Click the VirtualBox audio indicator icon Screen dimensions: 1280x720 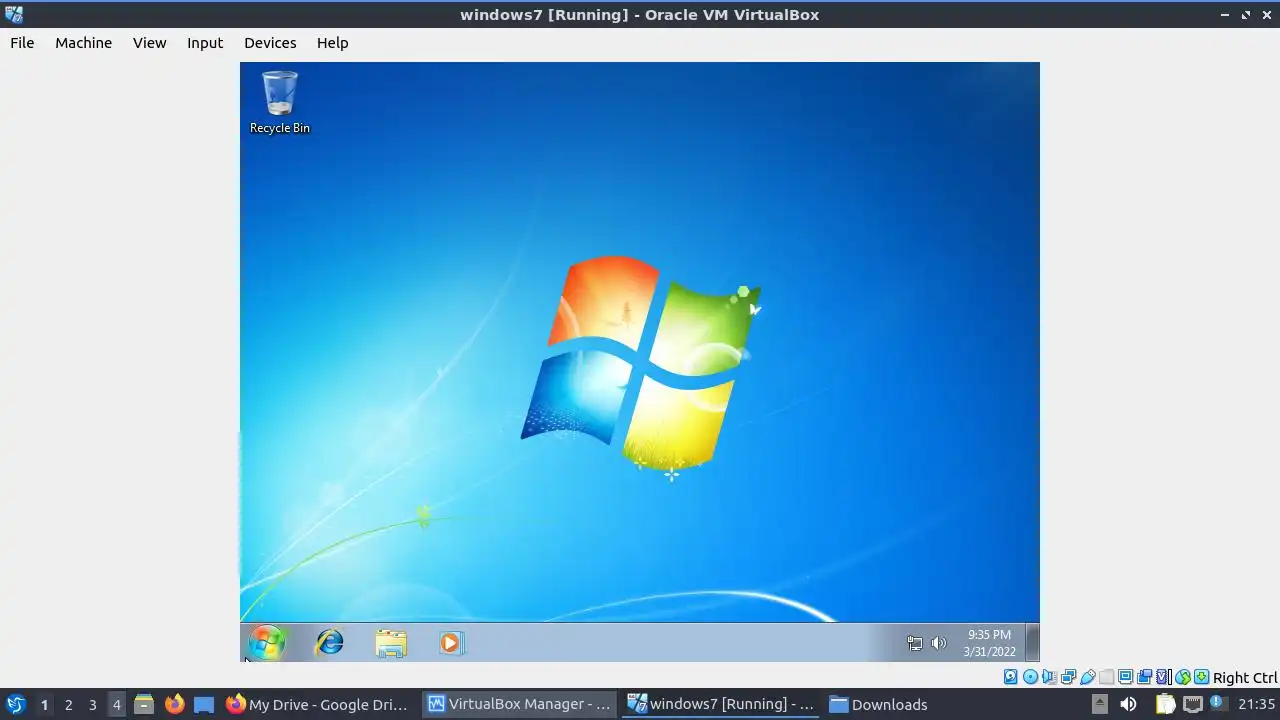[x=1049, y=677]
